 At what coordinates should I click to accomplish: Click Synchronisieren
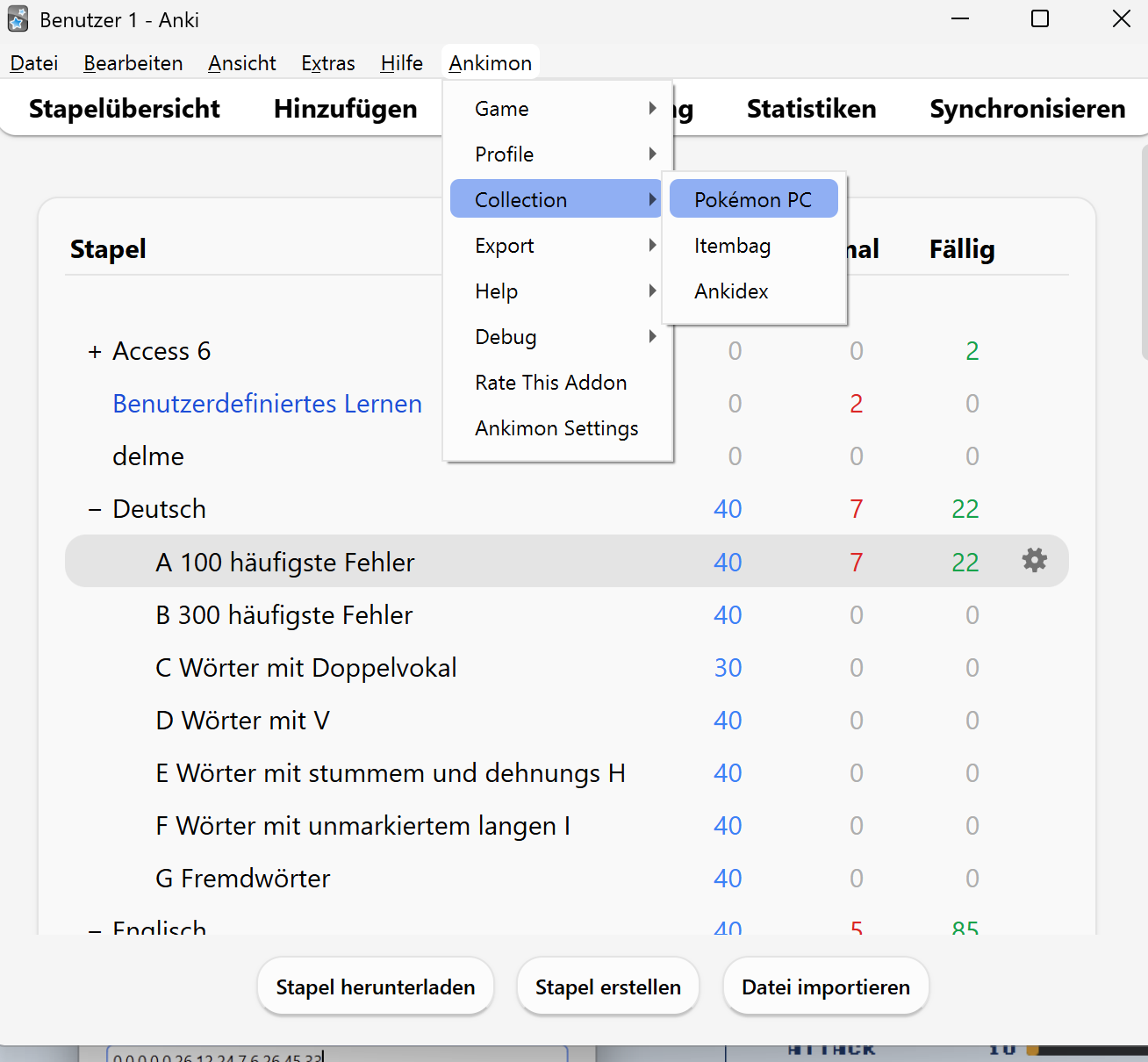1028,109
